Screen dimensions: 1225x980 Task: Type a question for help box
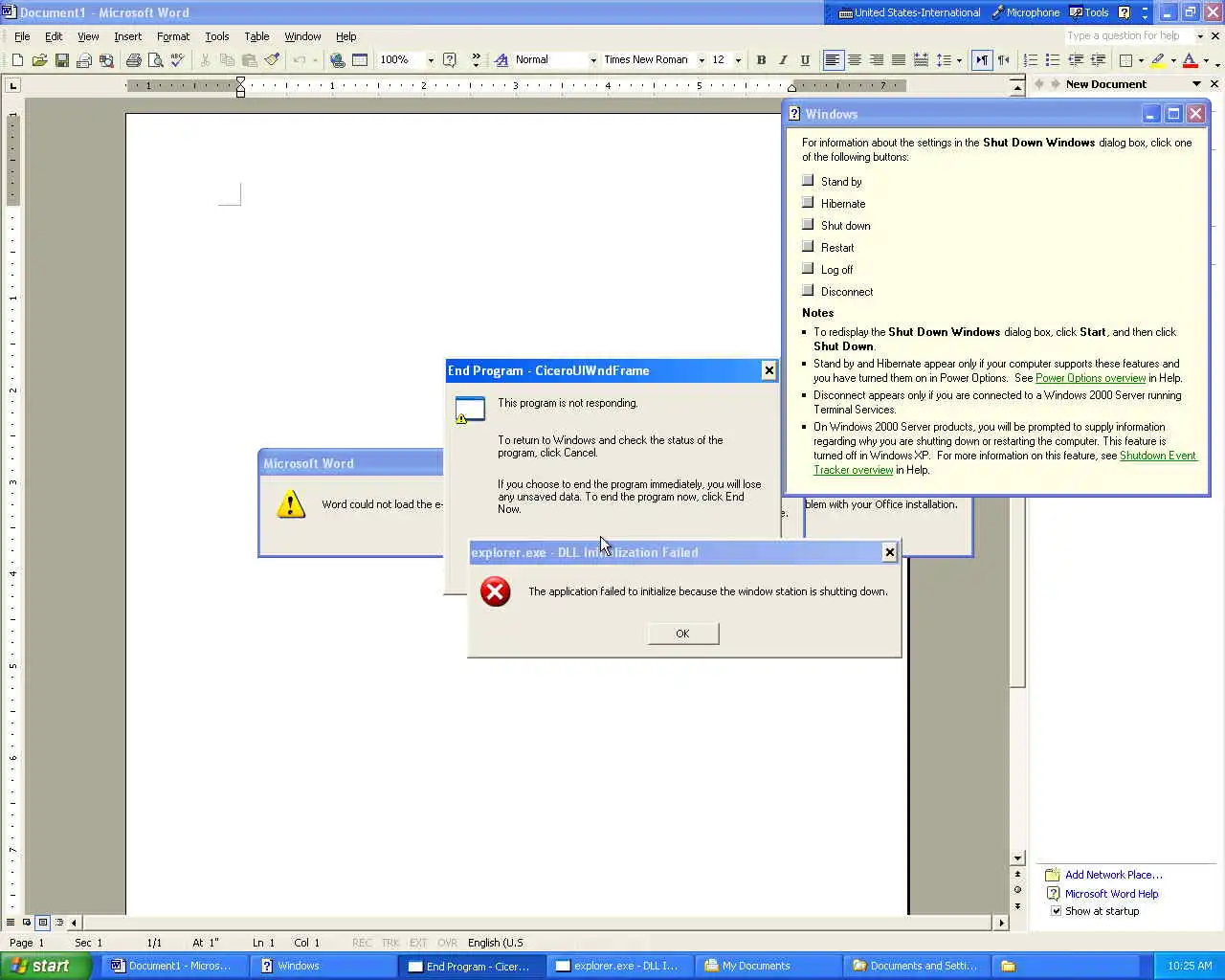[1129, 36]
